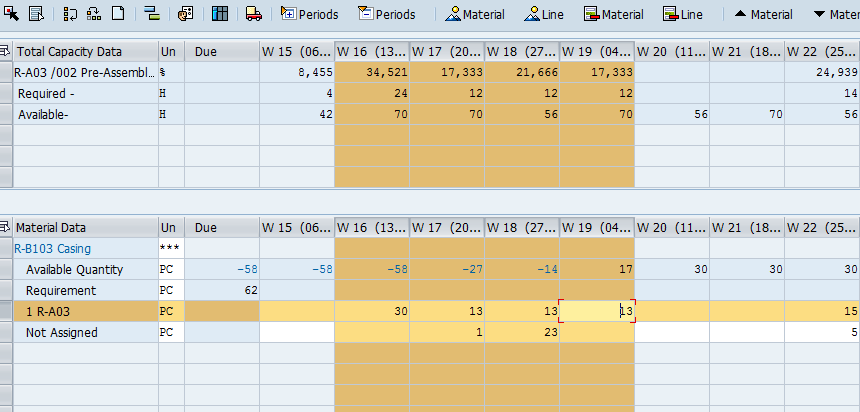Viewport: 860px width, 412px height.
Task: Collapse Periods with the minus button
Action: 387,14
